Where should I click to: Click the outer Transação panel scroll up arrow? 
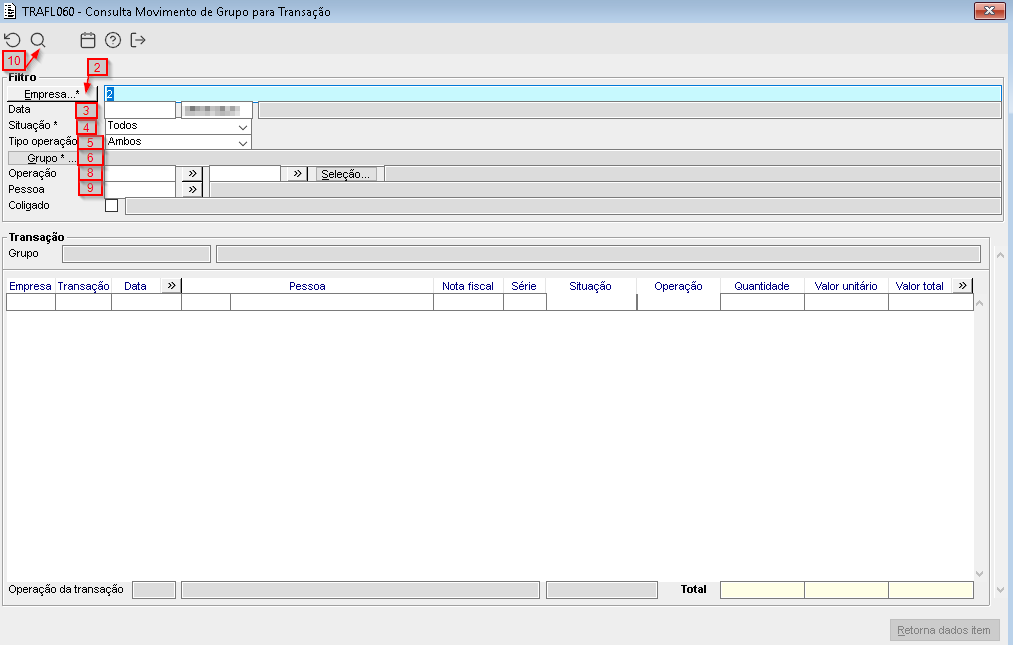(x=1000, y=255)
